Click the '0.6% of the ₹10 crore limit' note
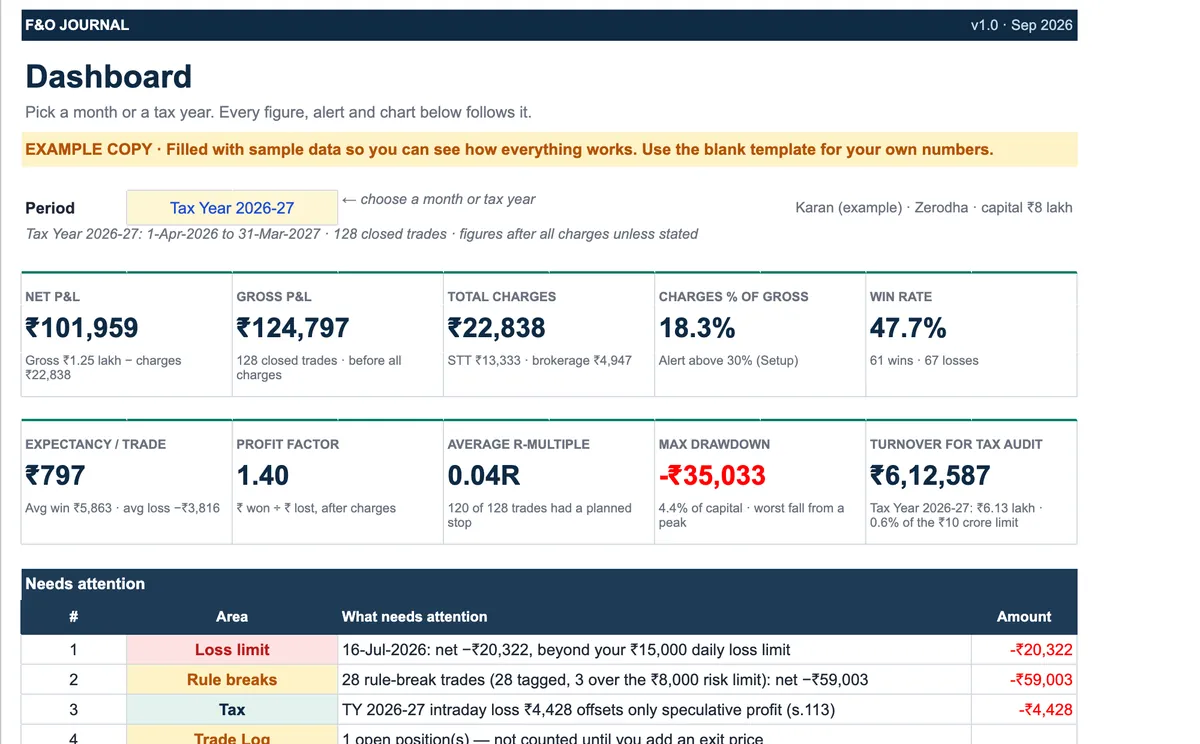The height and width of the screenshot is (744, 1200). [x=944, y=522]
